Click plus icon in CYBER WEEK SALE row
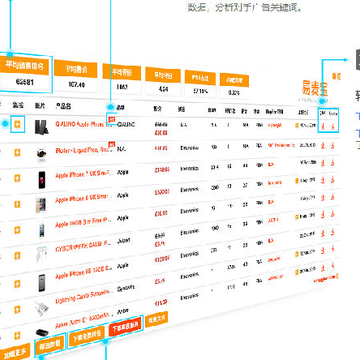This screenshot has width=360, height=360. pos(17,256)
